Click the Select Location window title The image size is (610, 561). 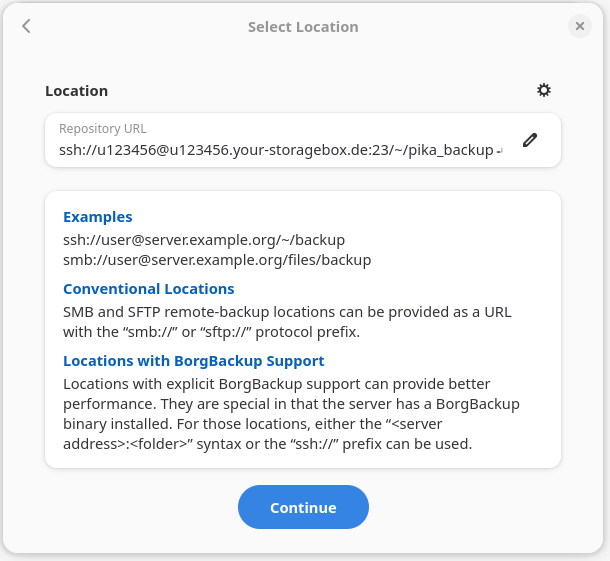point(303,27)
